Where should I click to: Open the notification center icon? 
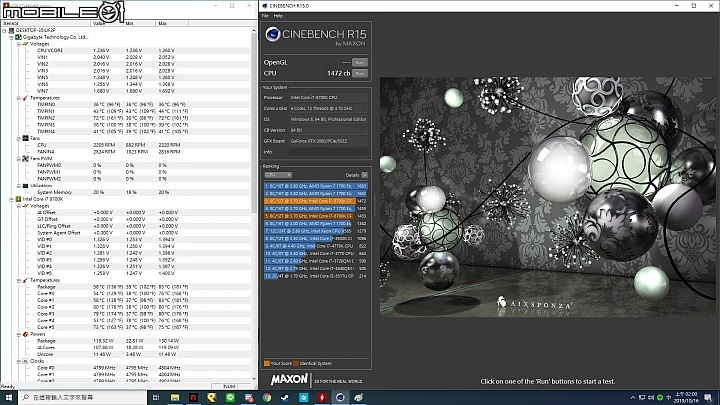(709, 398)
